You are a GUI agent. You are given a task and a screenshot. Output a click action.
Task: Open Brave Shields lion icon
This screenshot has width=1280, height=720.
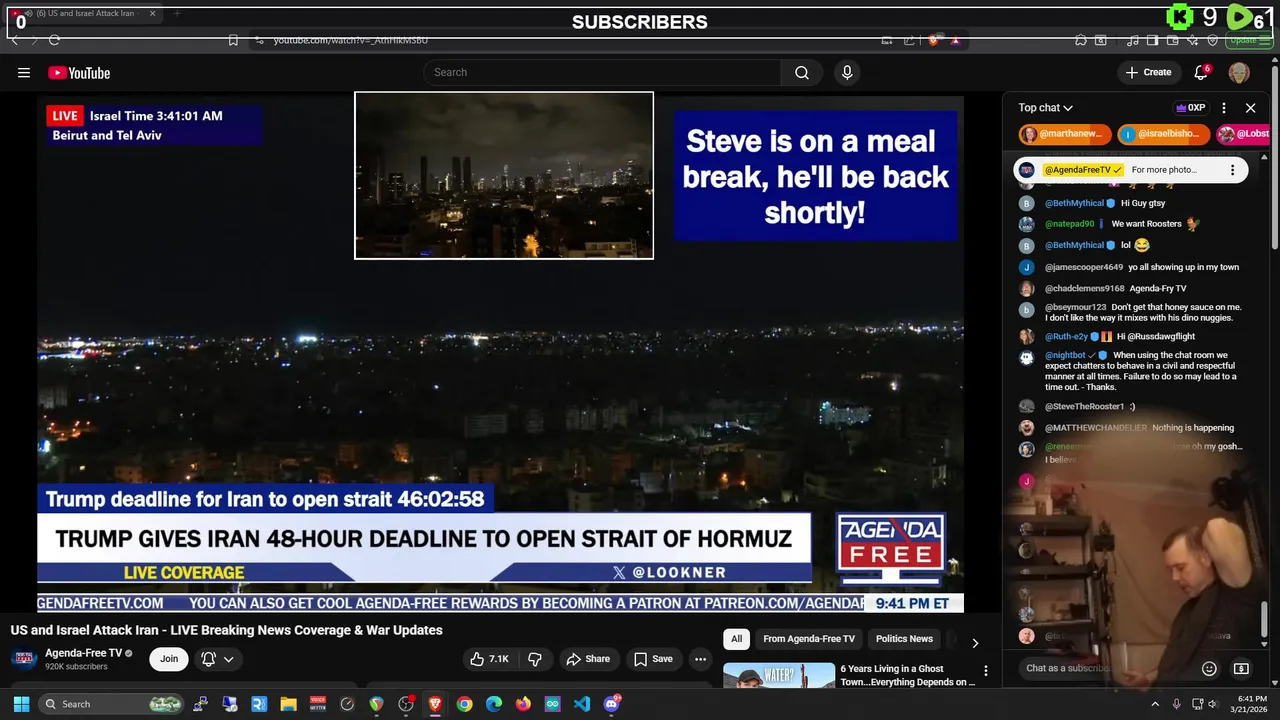(x=933, y=40)
